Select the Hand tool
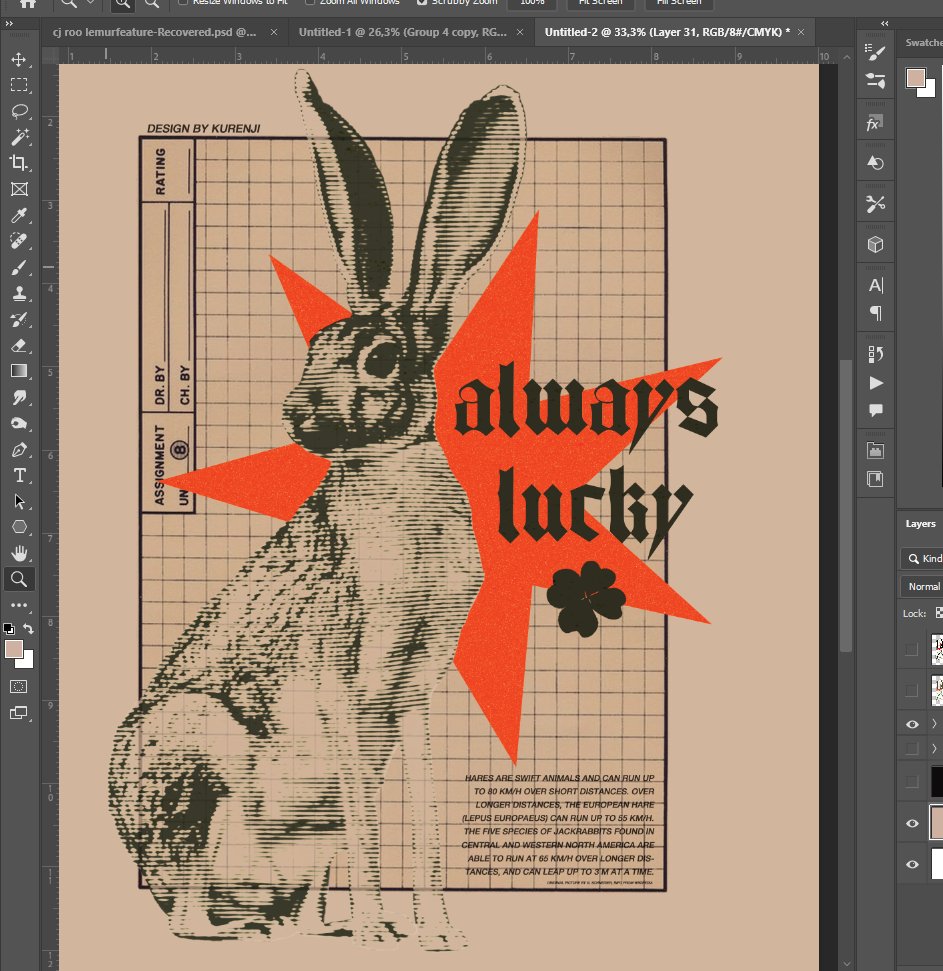943x971 pixels. 19,553
